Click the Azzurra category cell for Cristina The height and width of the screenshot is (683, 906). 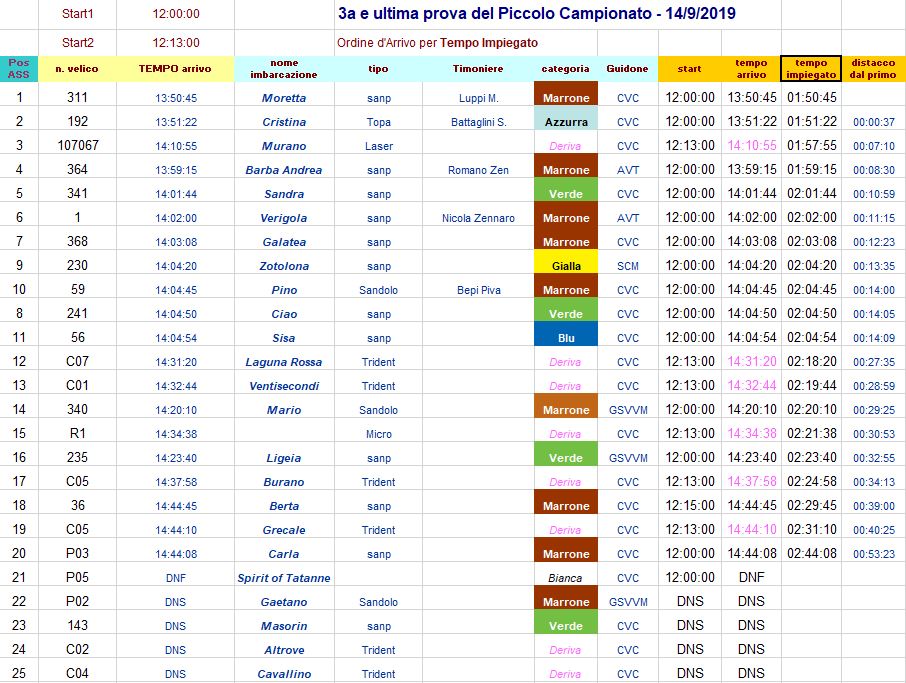point(566,122)
